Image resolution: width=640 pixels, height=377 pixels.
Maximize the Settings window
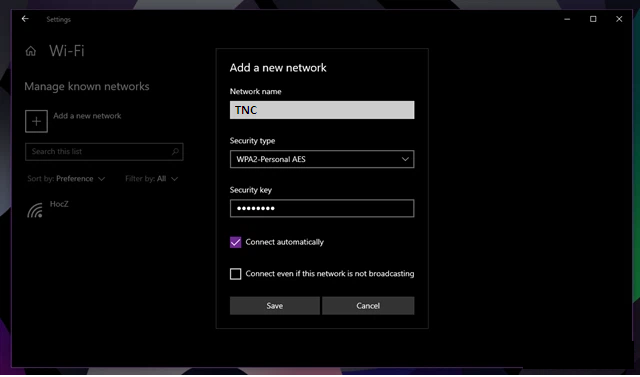(593, 19)
